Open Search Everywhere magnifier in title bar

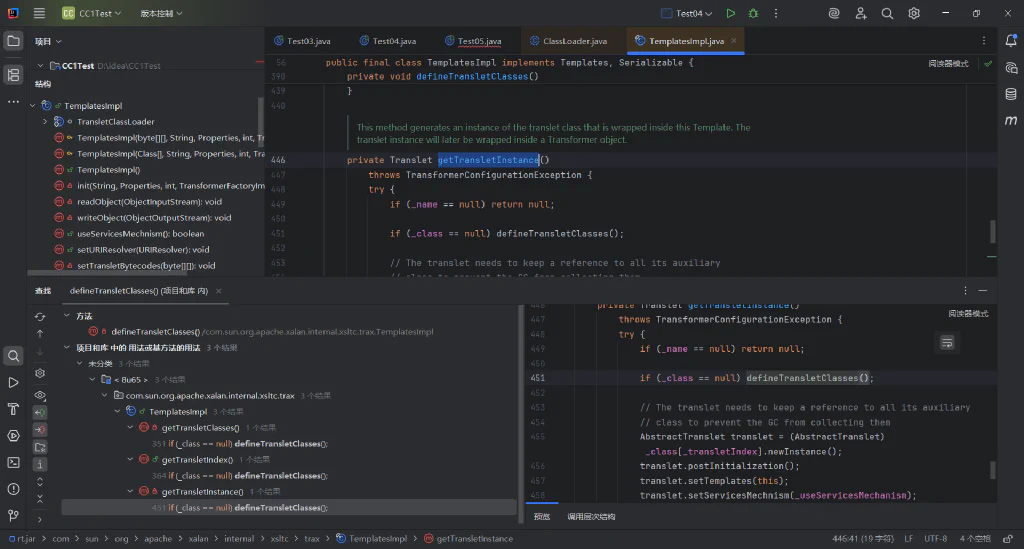(887, 13)
